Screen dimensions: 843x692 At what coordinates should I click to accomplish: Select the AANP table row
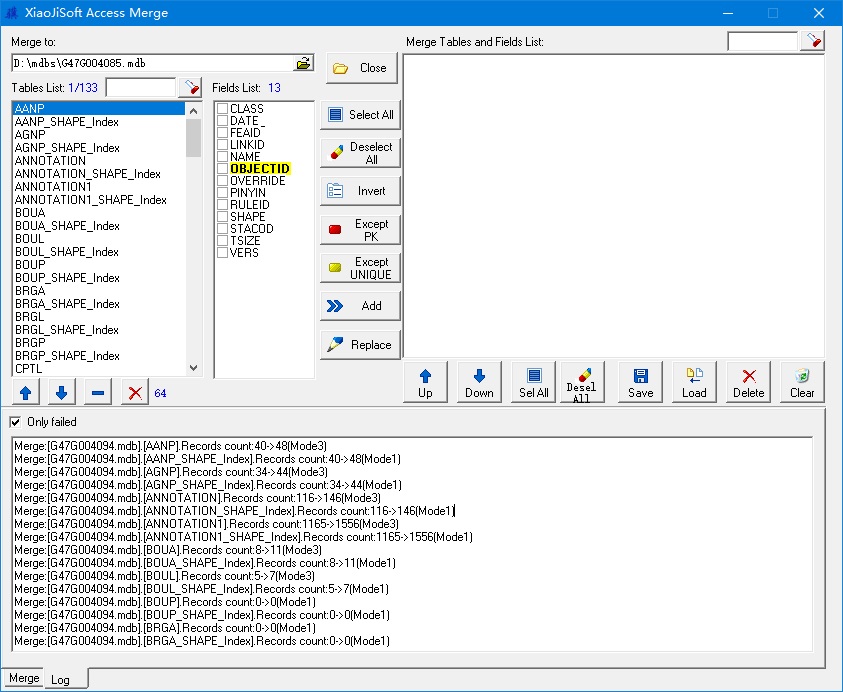(98, 109)
